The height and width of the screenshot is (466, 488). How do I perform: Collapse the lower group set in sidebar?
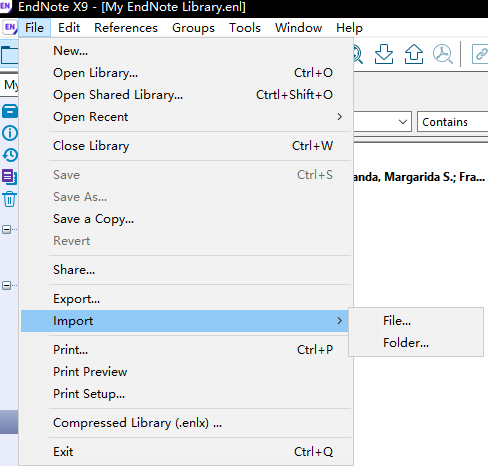point(6,285)
